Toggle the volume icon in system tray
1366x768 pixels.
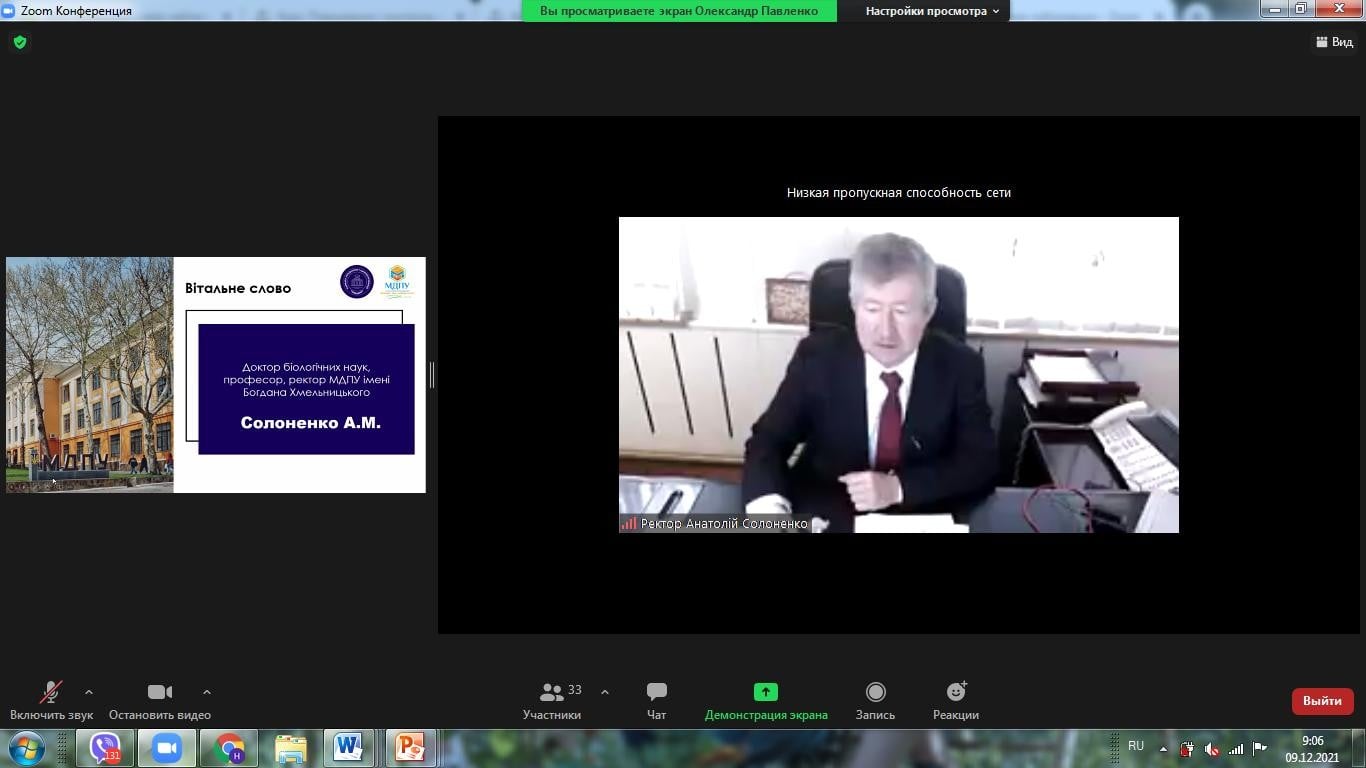click(x=1211, y=749)
